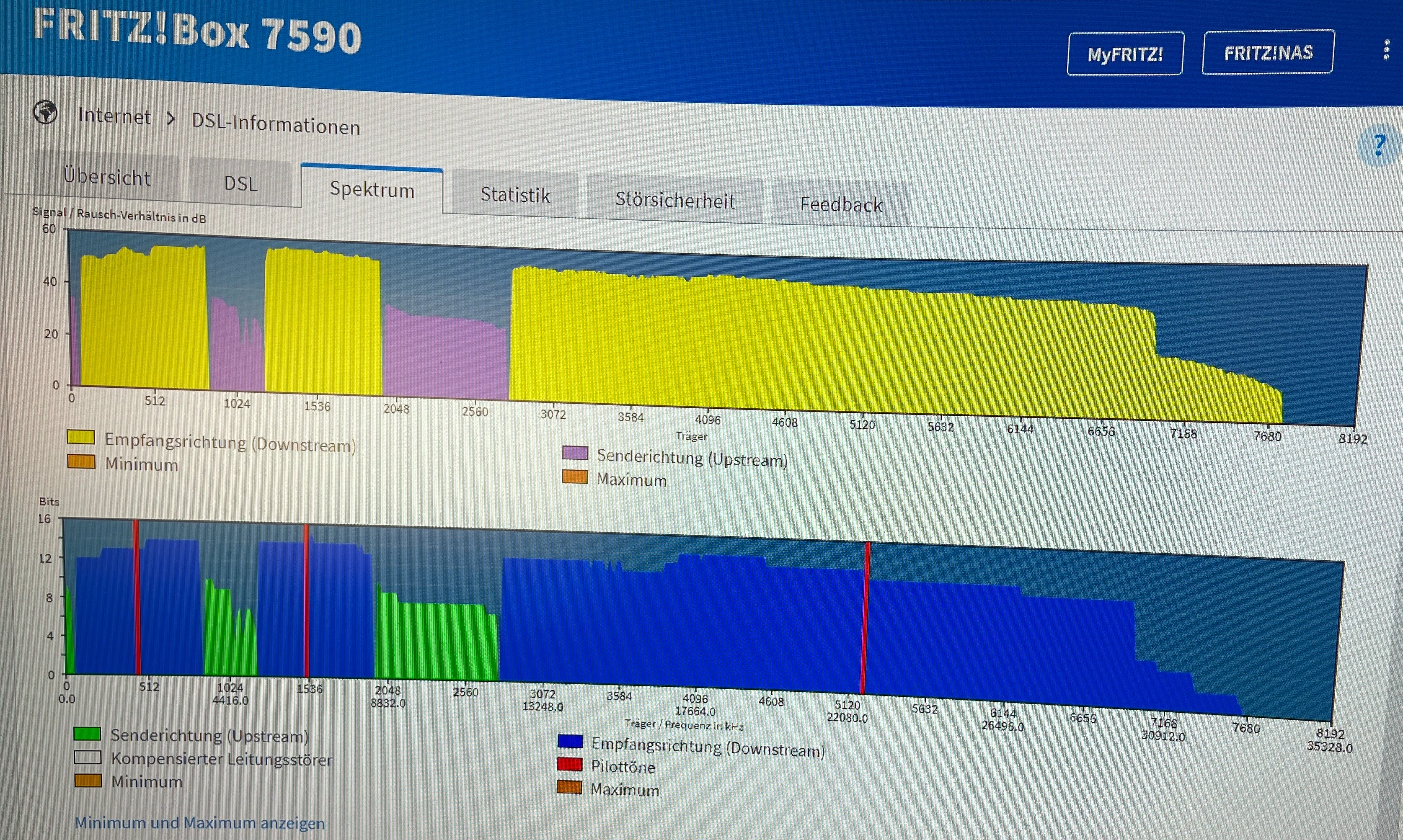Click the blue help question mark icon
Screen dimensions: 1403x840
coord(1379,145)
